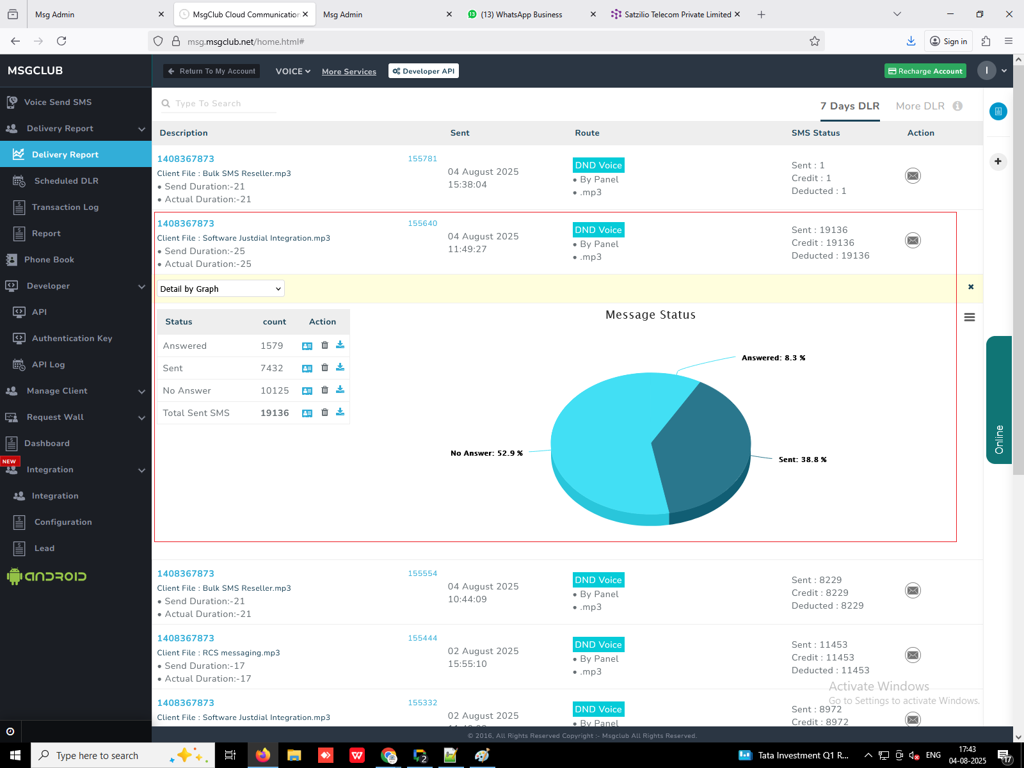Click the No Answer pie slice
The image size is (1024, 768).
[x=604, y=444]
